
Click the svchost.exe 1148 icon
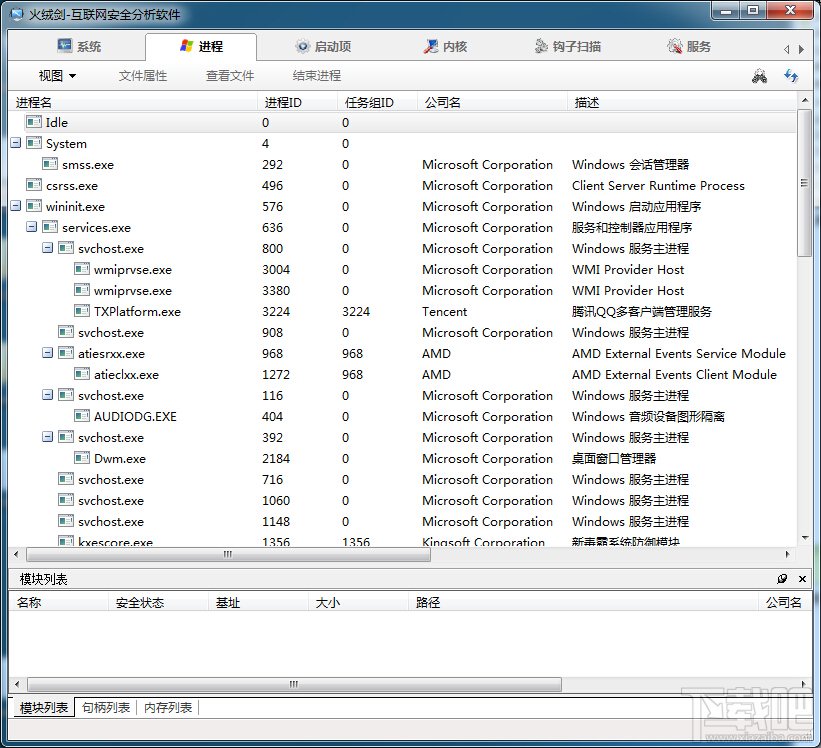click(66, 521)
